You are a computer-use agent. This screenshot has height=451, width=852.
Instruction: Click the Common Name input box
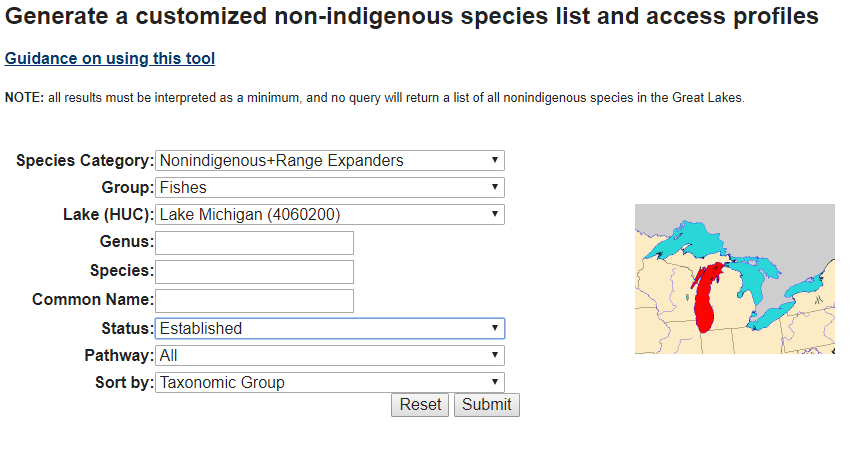(x=255, y=300)
